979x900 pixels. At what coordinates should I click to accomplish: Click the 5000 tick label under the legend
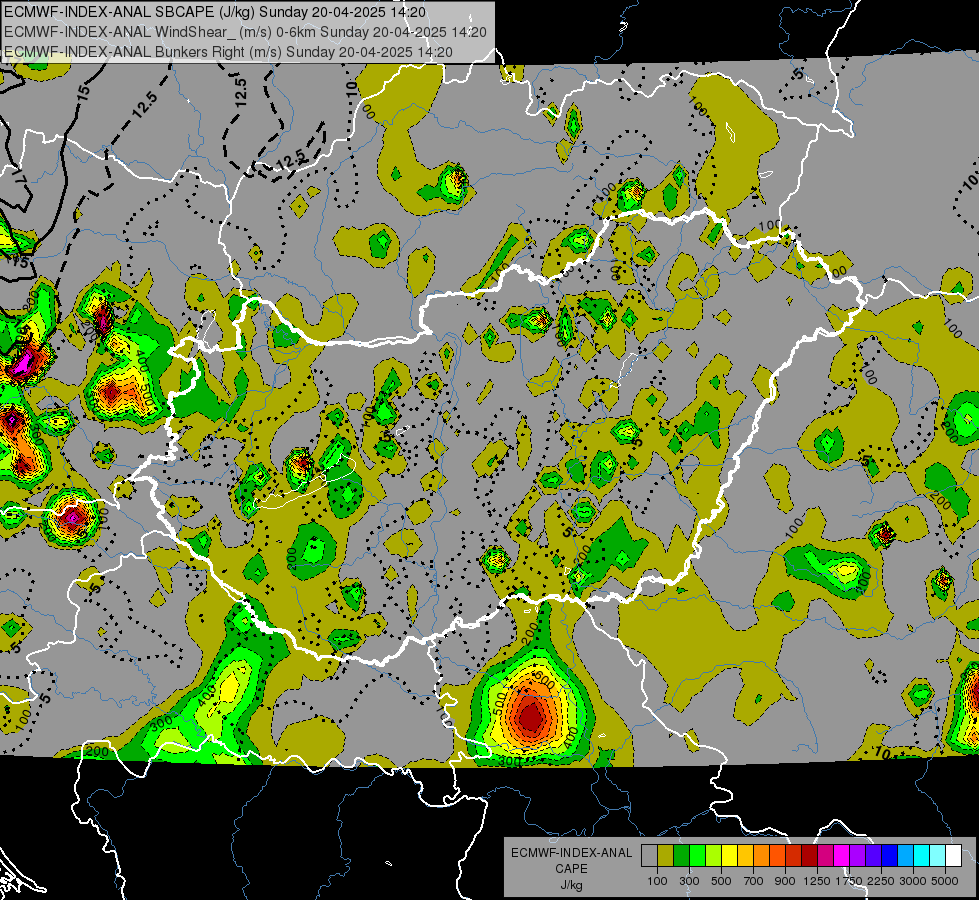tap(945, 881)
